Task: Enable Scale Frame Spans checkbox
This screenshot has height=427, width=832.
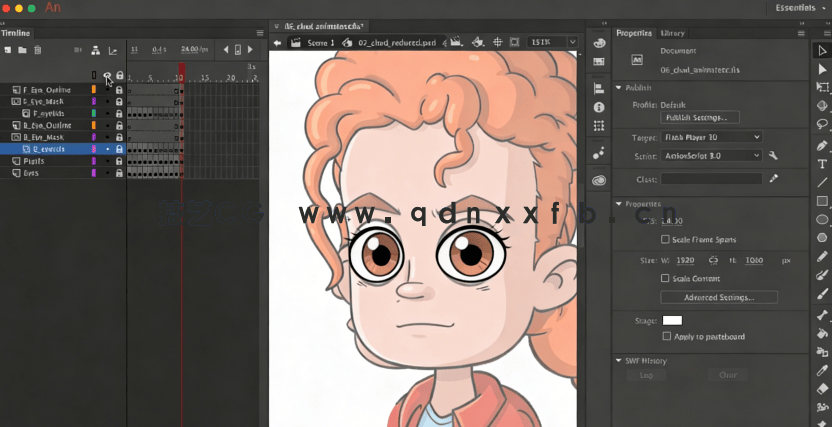Action: (x=665, y=240)
